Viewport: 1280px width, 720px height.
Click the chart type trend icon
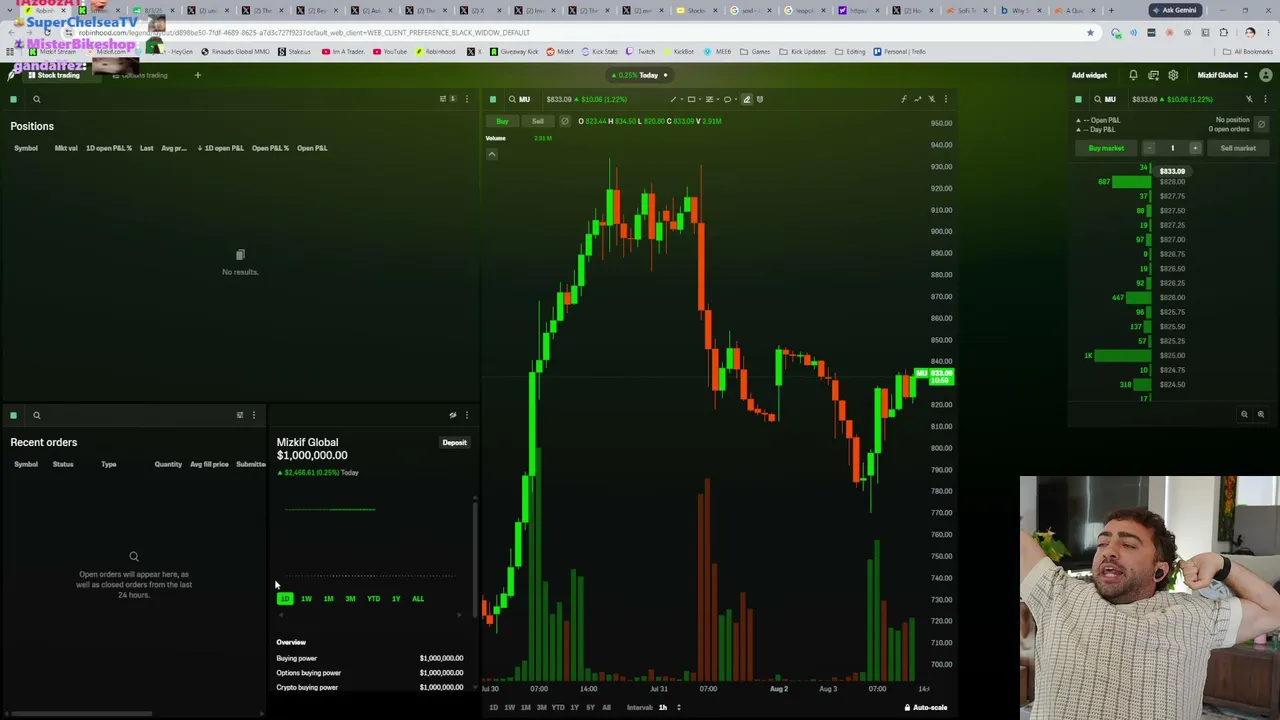(917, 99)
